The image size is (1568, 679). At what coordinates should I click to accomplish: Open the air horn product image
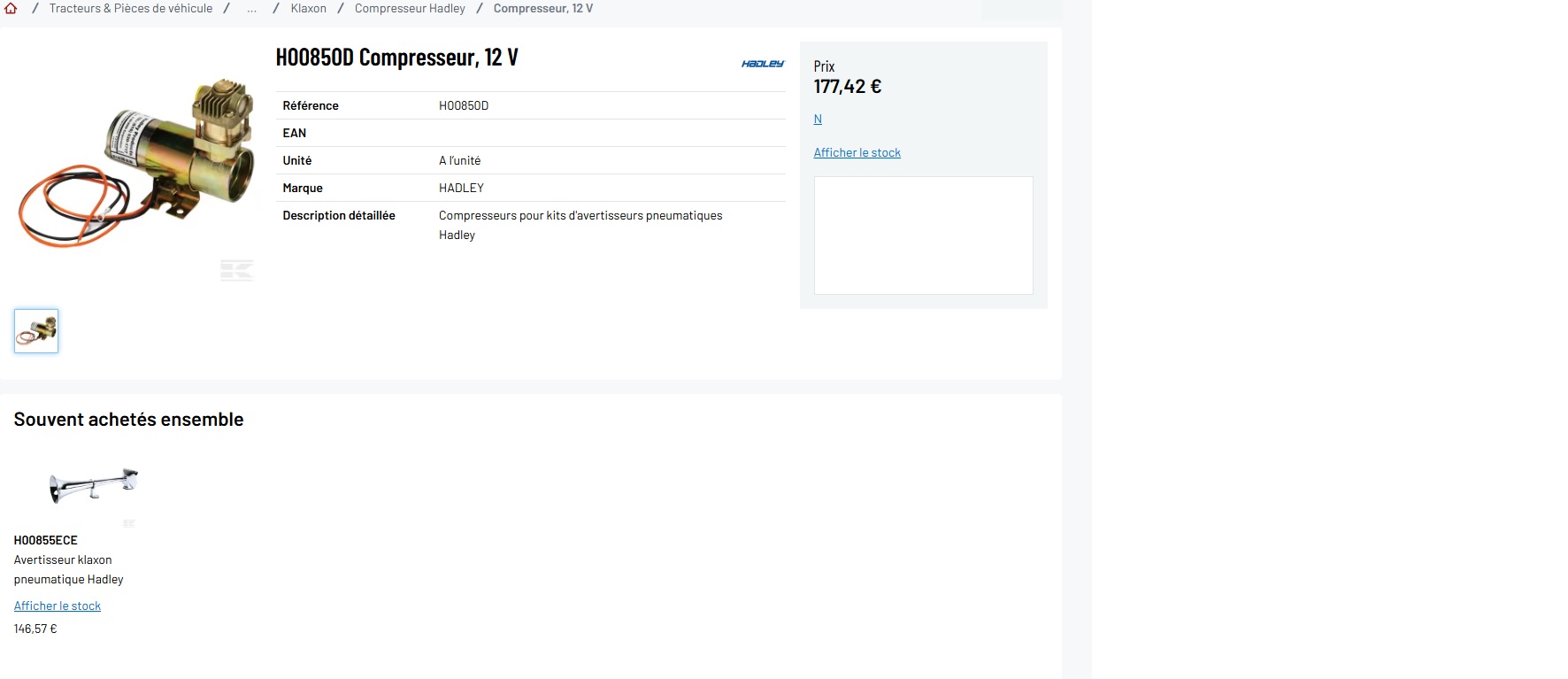[93, 486]
